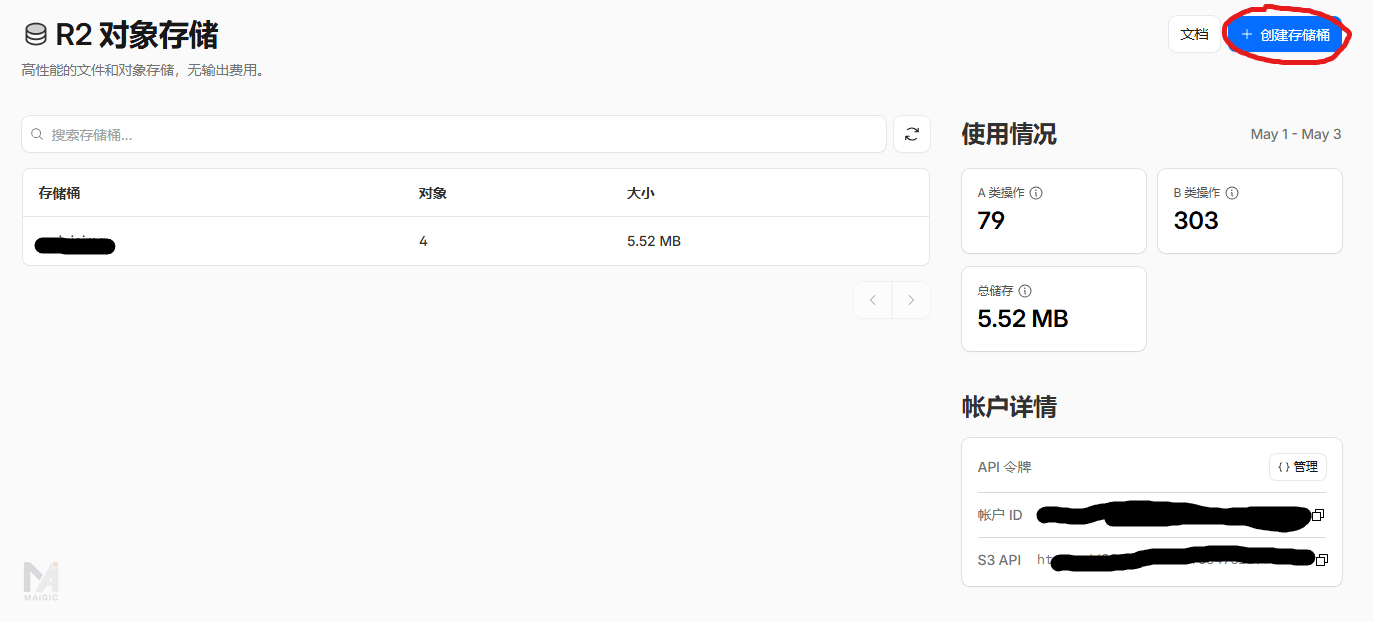This screenshot has width=1373, height=622.
Task: Click the Create bucket (创建存储桶) button
Action: [x=1285, y=34]
